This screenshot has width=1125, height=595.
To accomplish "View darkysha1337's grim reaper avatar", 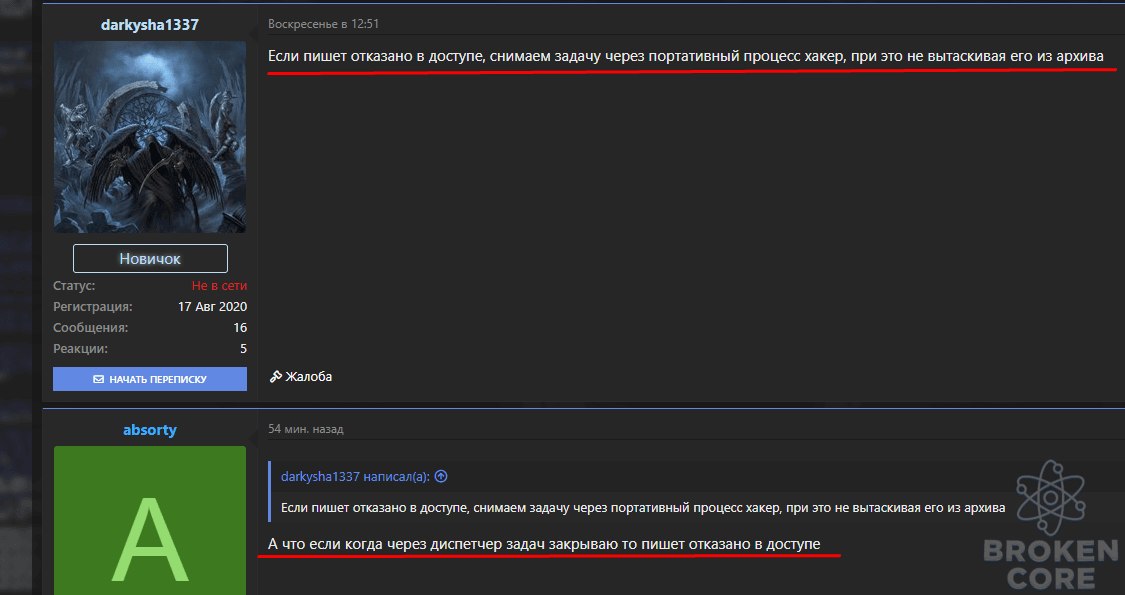I will 150,136.
